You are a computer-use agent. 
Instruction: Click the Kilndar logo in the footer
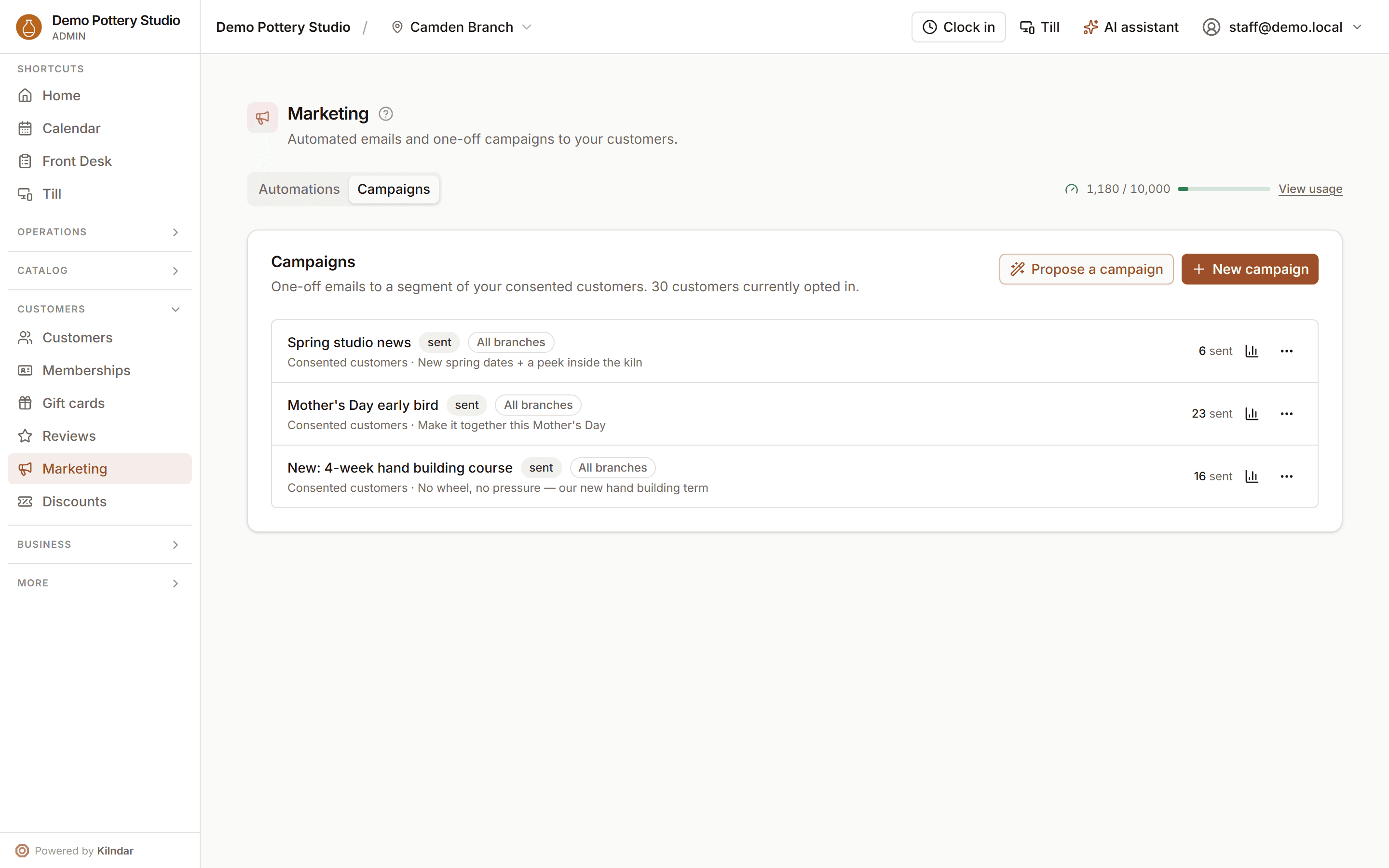coord(22,850)
